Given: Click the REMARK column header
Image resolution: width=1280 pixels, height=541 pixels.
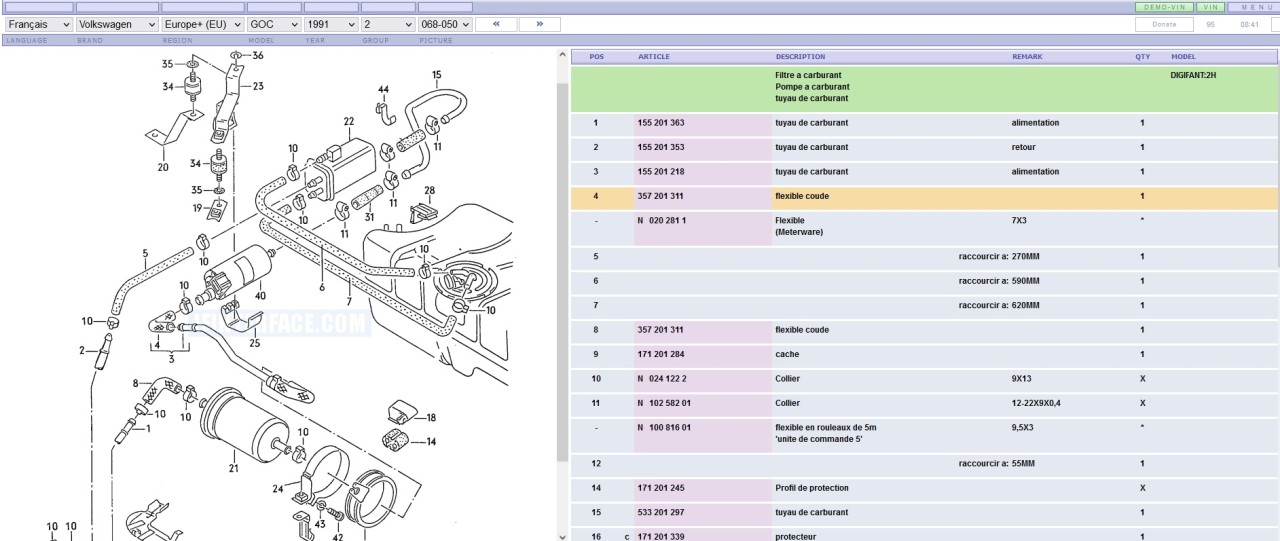Looking at the screenshot, I should pos(1027,57).
